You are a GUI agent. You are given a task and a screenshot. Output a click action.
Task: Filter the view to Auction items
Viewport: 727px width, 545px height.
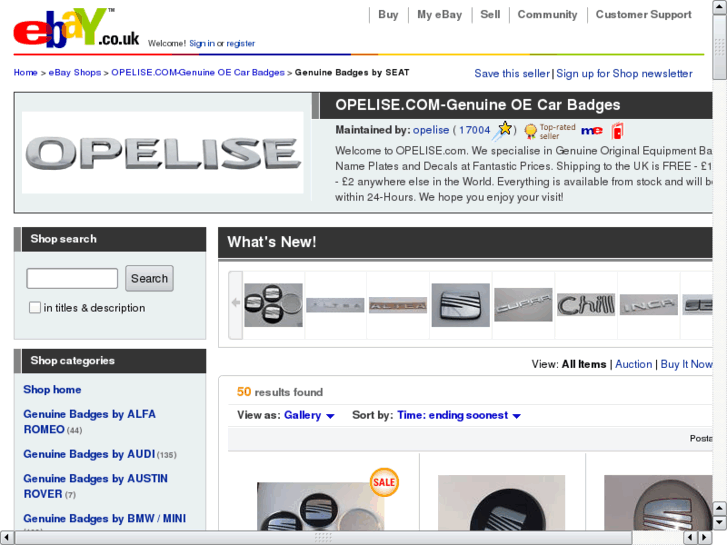[x=633, y=364]
